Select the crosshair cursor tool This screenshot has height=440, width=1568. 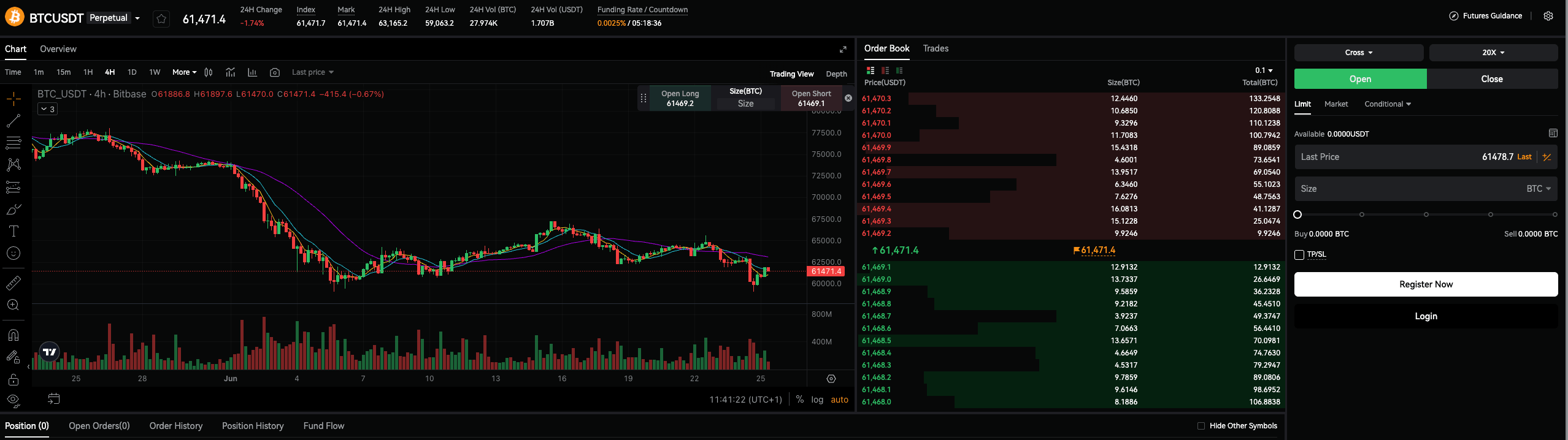(x=13, y=99)
